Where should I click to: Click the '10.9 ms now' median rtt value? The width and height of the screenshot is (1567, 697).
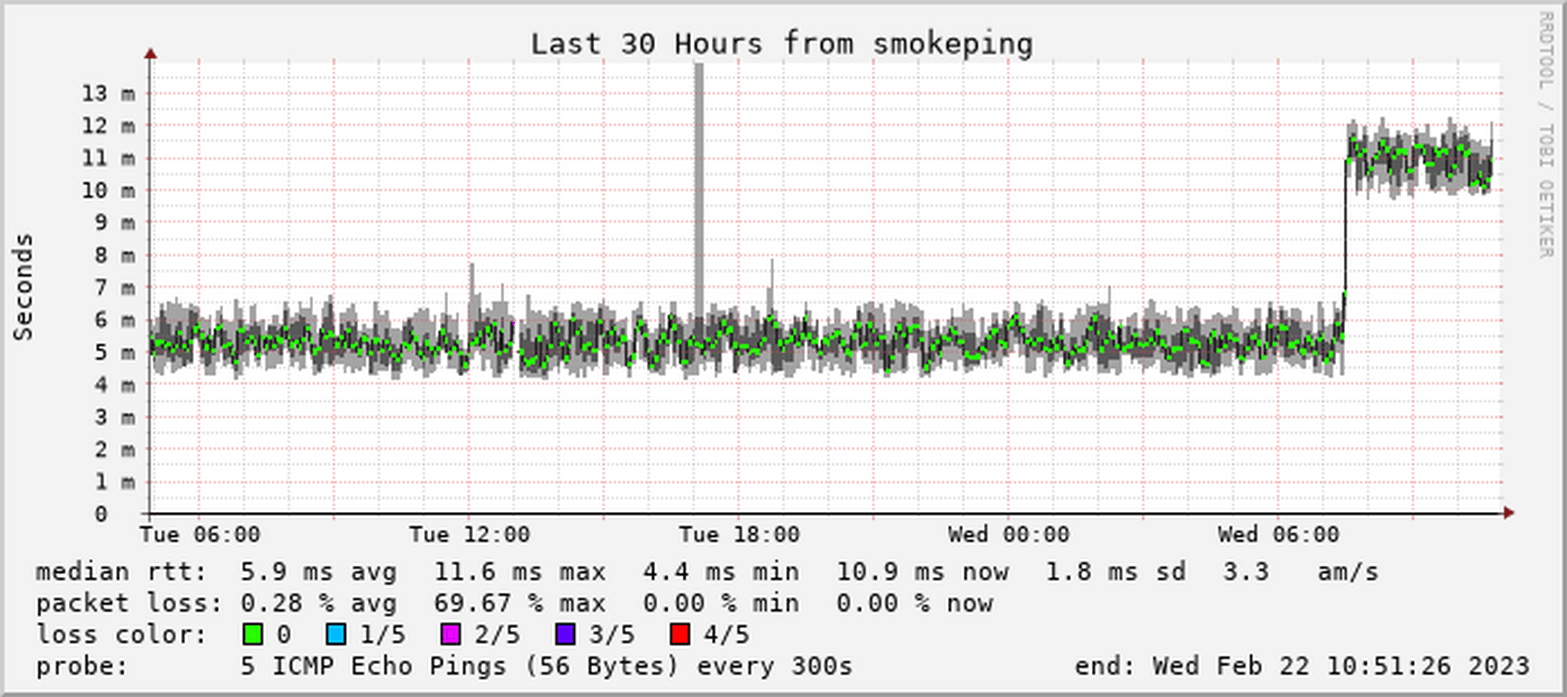tap(922, 573)
